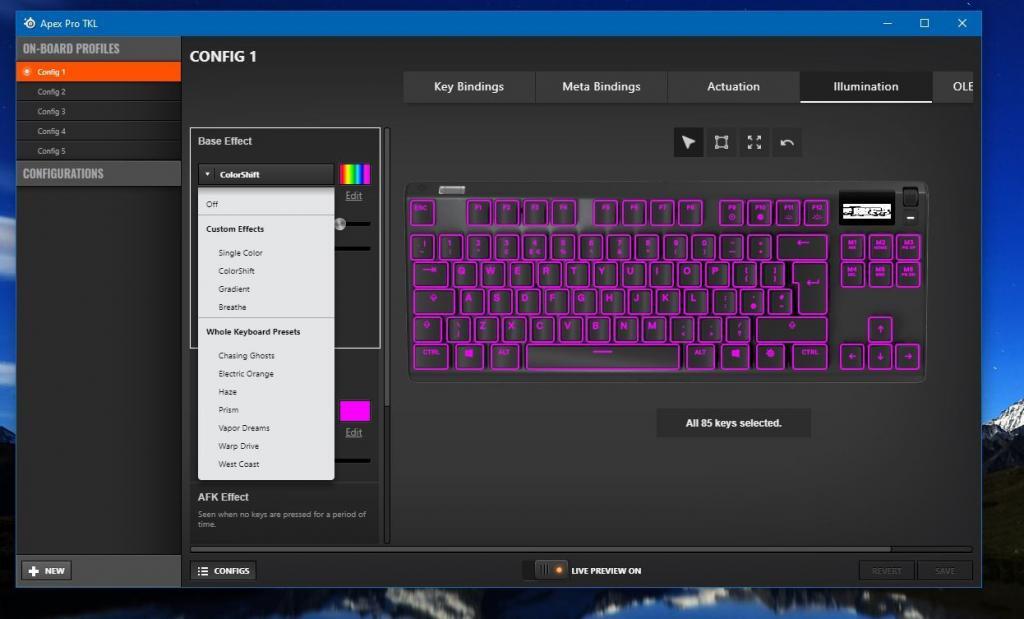The width and height of the screenshot is (1024, 619).
Task: Click the OLED display on keyboard
Action: pyautogui.click(x=866, y=210)
